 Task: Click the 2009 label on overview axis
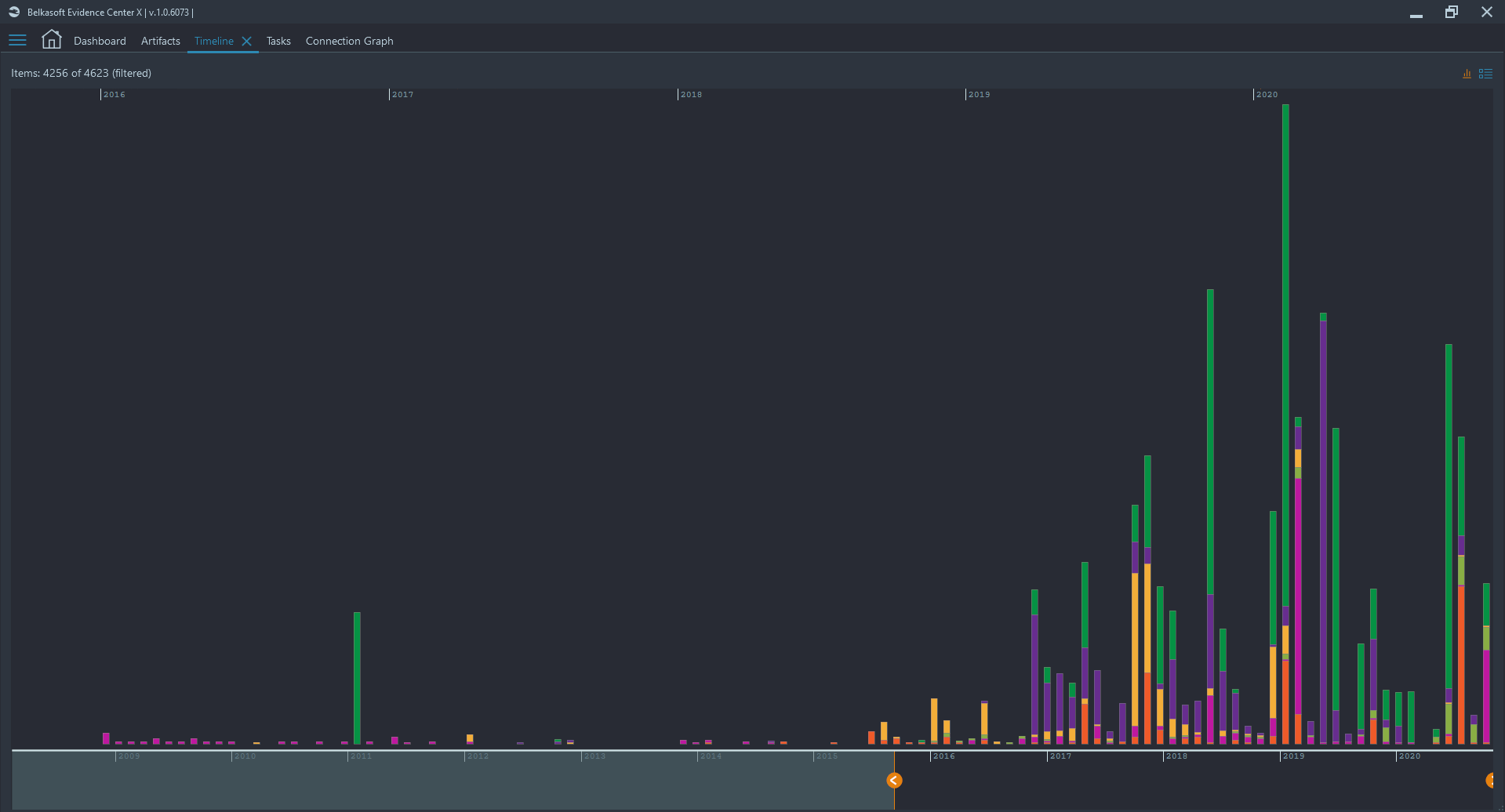[x=129, y=756]
